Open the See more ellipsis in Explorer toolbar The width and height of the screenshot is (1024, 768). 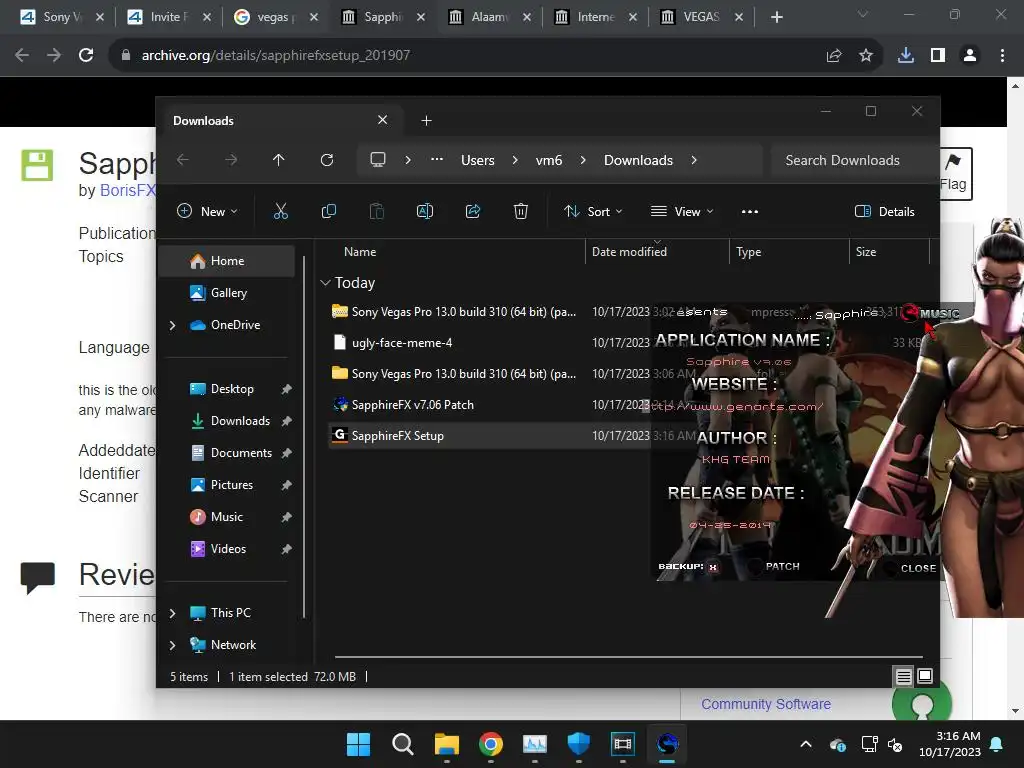tap(750, 212)
